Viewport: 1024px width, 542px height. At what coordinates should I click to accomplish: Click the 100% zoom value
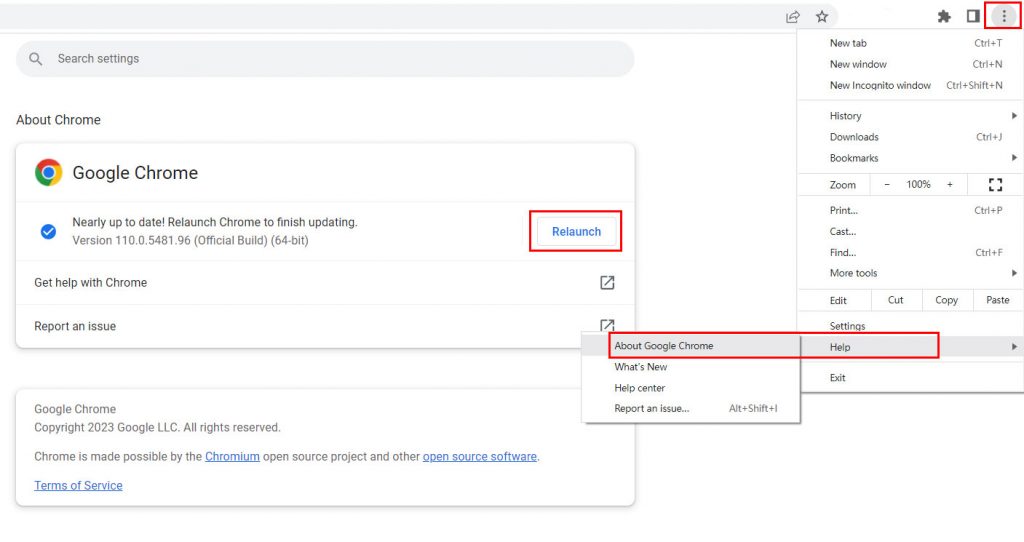tap(918, 185)
